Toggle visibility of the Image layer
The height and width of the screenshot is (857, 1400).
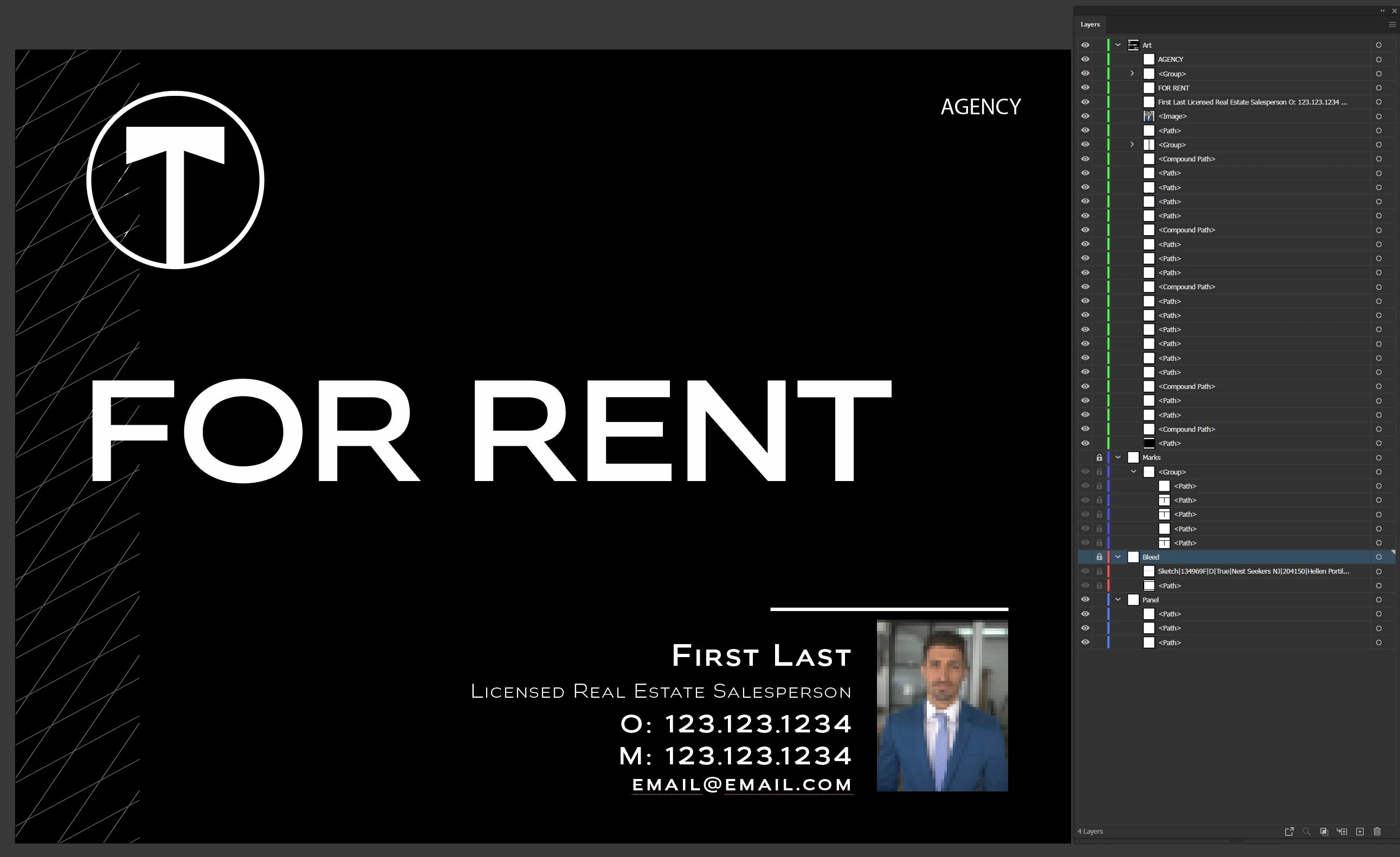(x=1085, y=116)
